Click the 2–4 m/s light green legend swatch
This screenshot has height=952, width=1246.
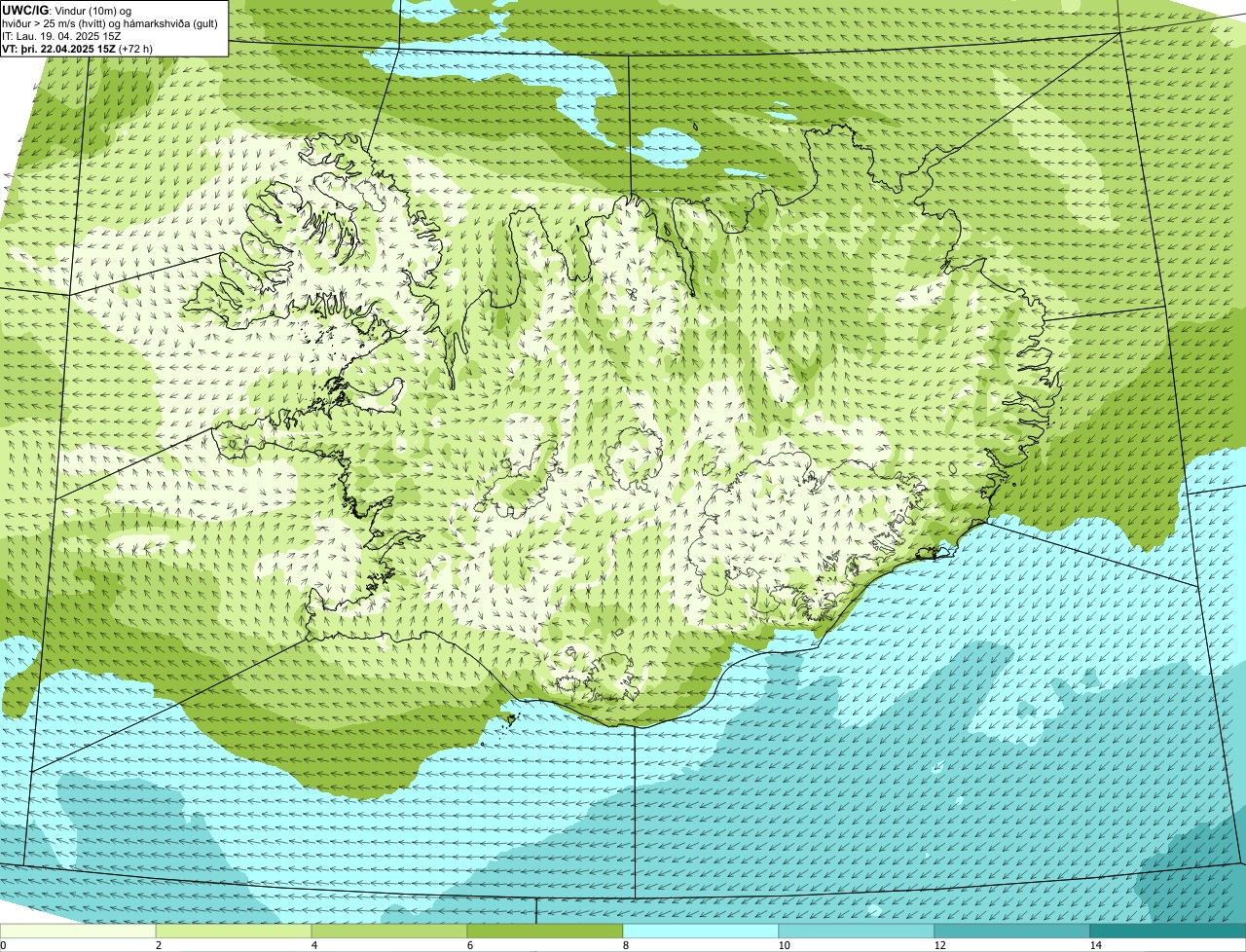pyautogui.click(x=234, y=931)
